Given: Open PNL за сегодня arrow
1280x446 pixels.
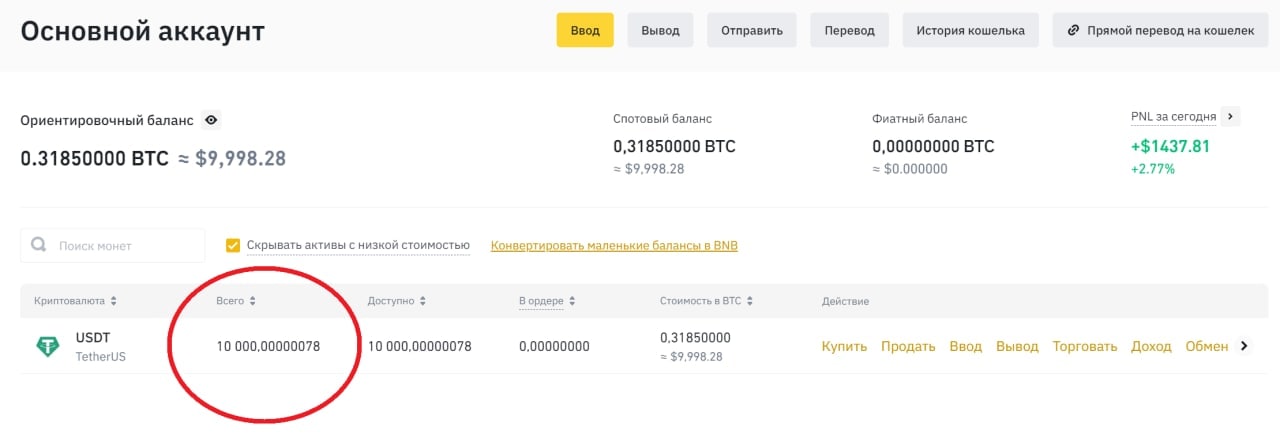Looking at the screenshot, I should (x=1231, y=117).
